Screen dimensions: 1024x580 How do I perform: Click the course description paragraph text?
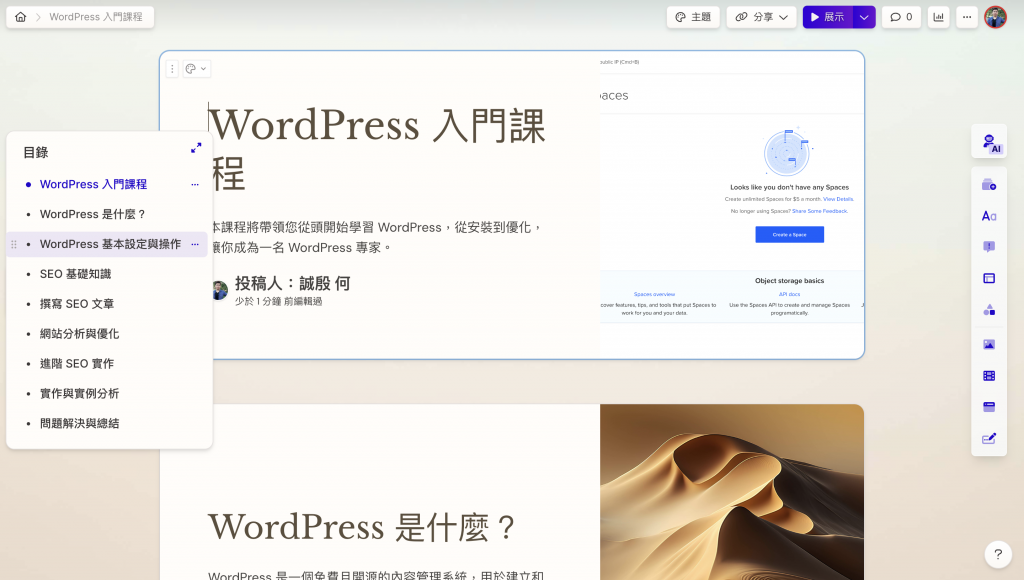click(x=375, y=238)
